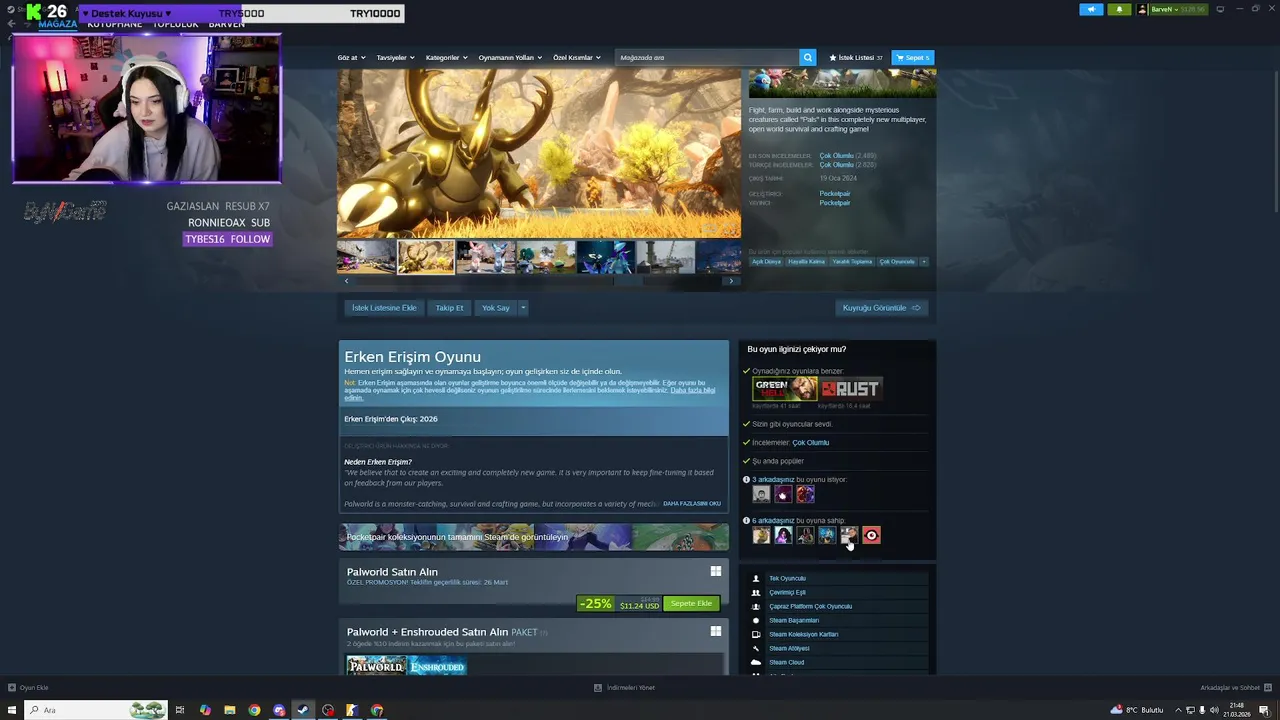Expand the Oynamanın Yolları dropdown
The width and height of the screenshot is (1280, 720).
pyautogui.click(x=509, y=57)
